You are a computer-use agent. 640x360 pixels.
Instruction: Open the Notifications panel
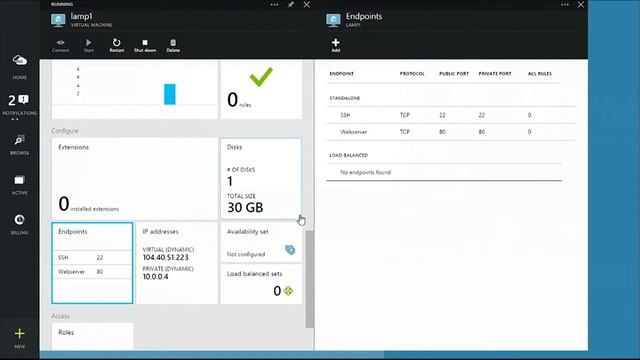(19, 104)
